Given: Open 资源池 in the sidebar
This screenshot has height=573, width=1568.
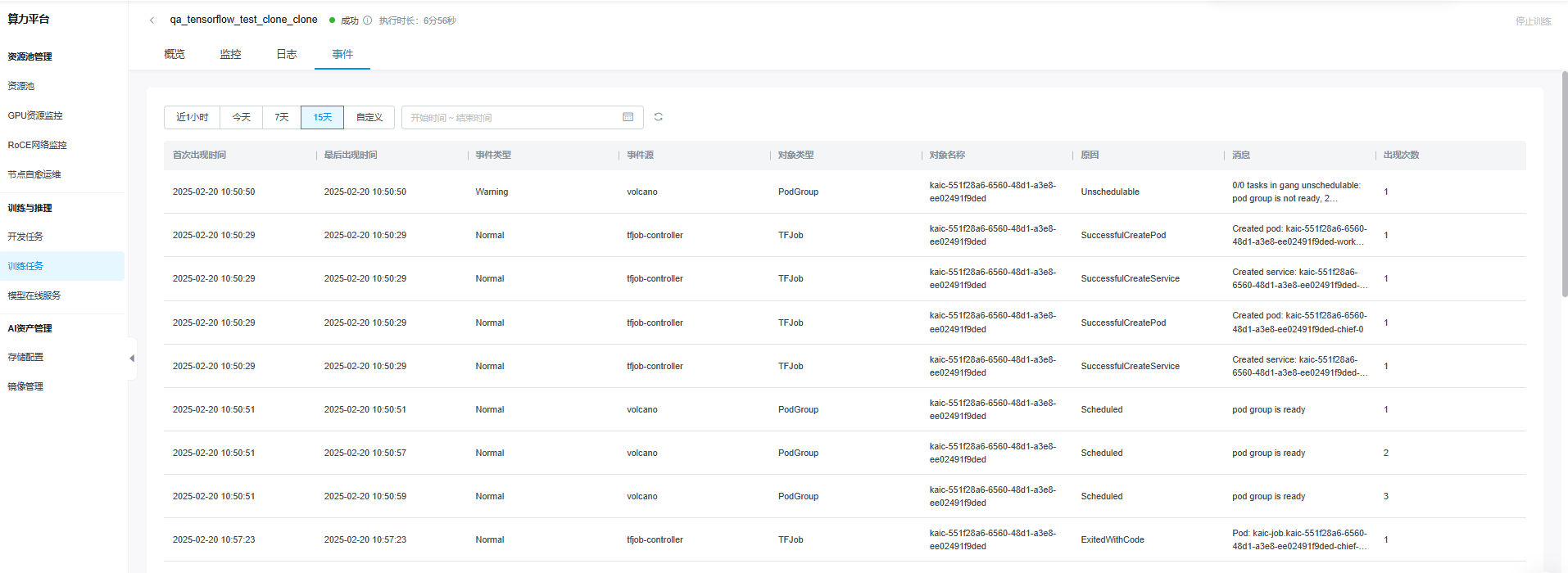Looking at the screenshot, I should pos(21,86).
